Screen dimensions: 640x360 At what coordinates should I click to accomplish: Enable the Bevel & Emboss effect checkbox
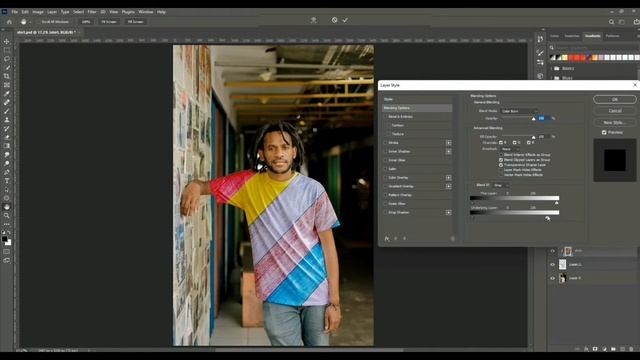click(385, 117)
